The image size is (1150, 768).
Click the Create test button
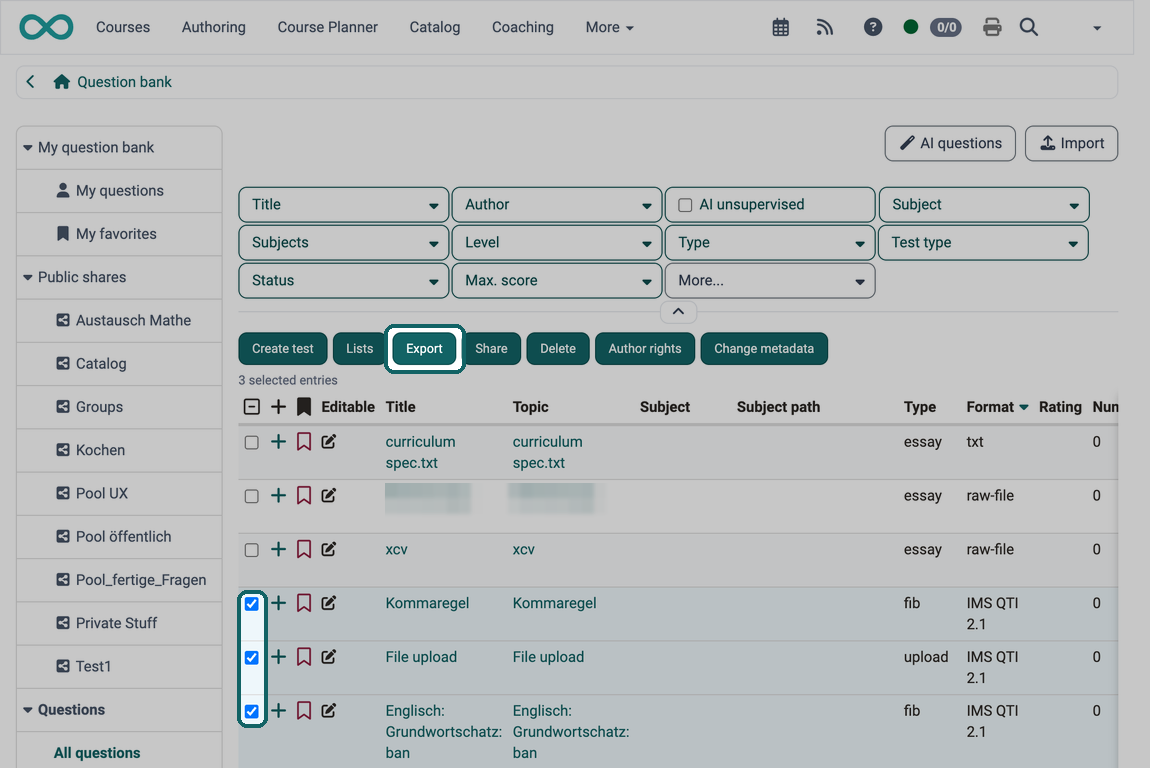pyautogui.click(x=282, y=348)
